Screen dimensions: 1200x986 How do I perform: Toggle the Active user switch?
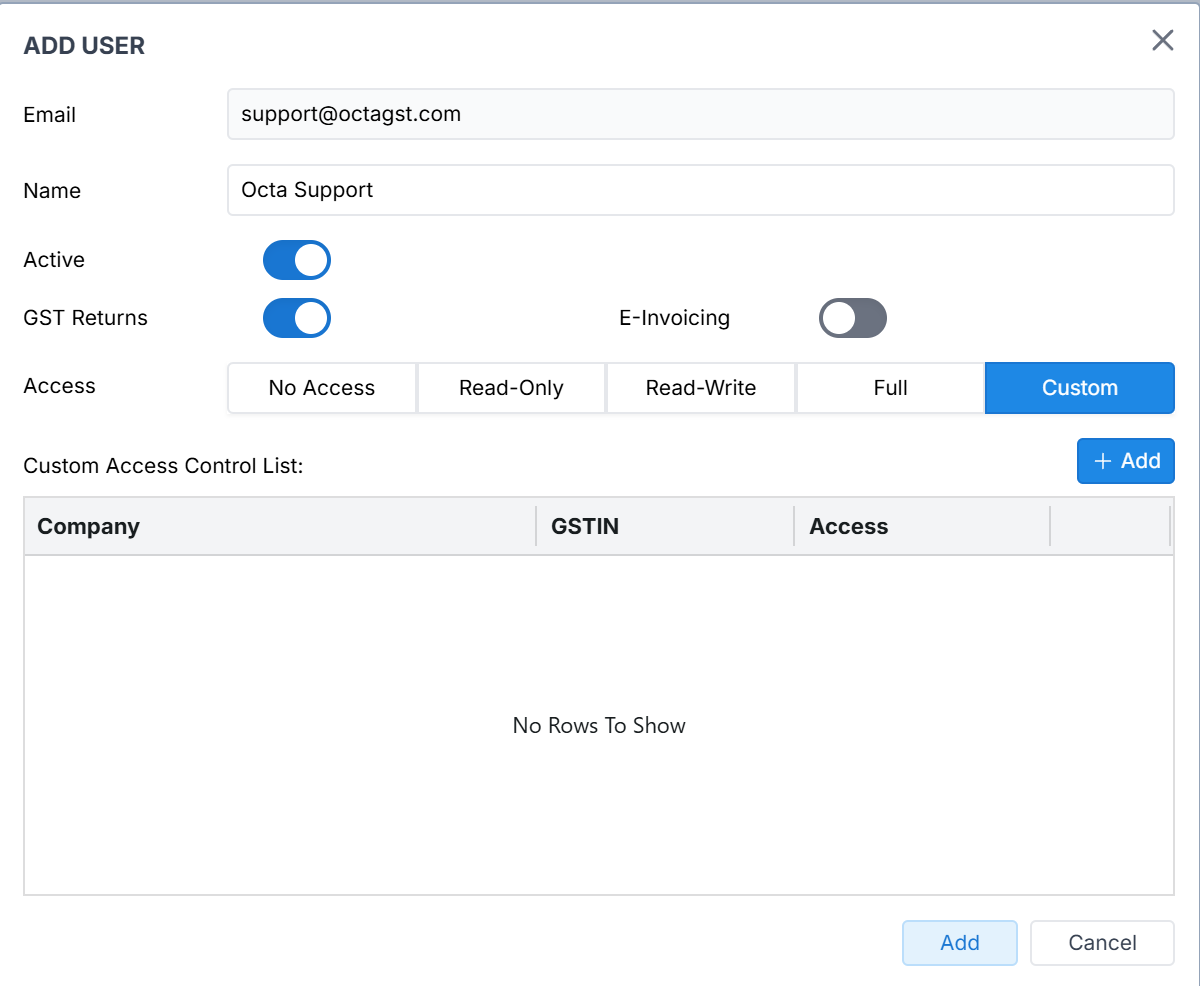click(296, 260)
